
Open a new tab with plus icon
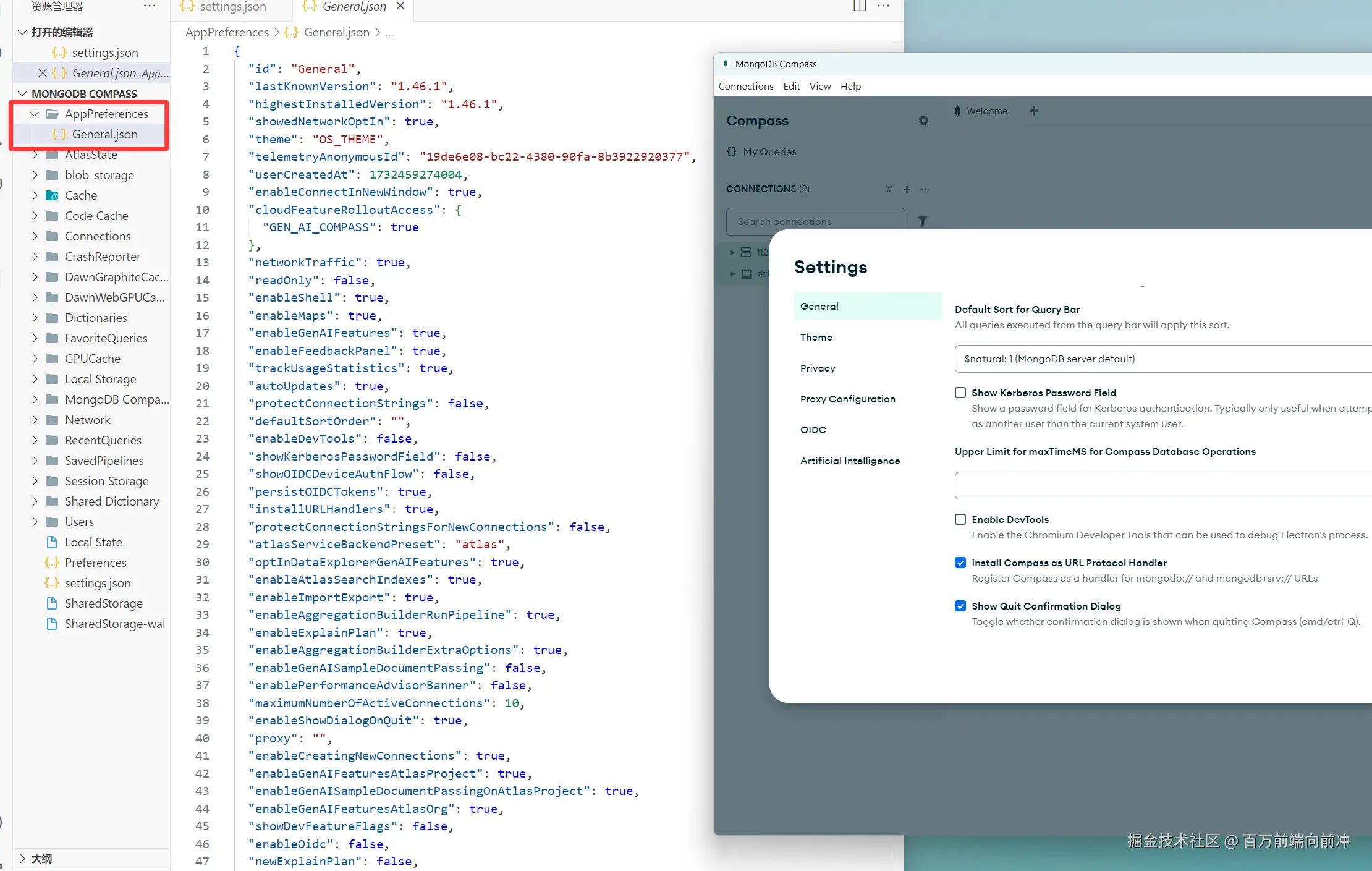coord(1033,111)
